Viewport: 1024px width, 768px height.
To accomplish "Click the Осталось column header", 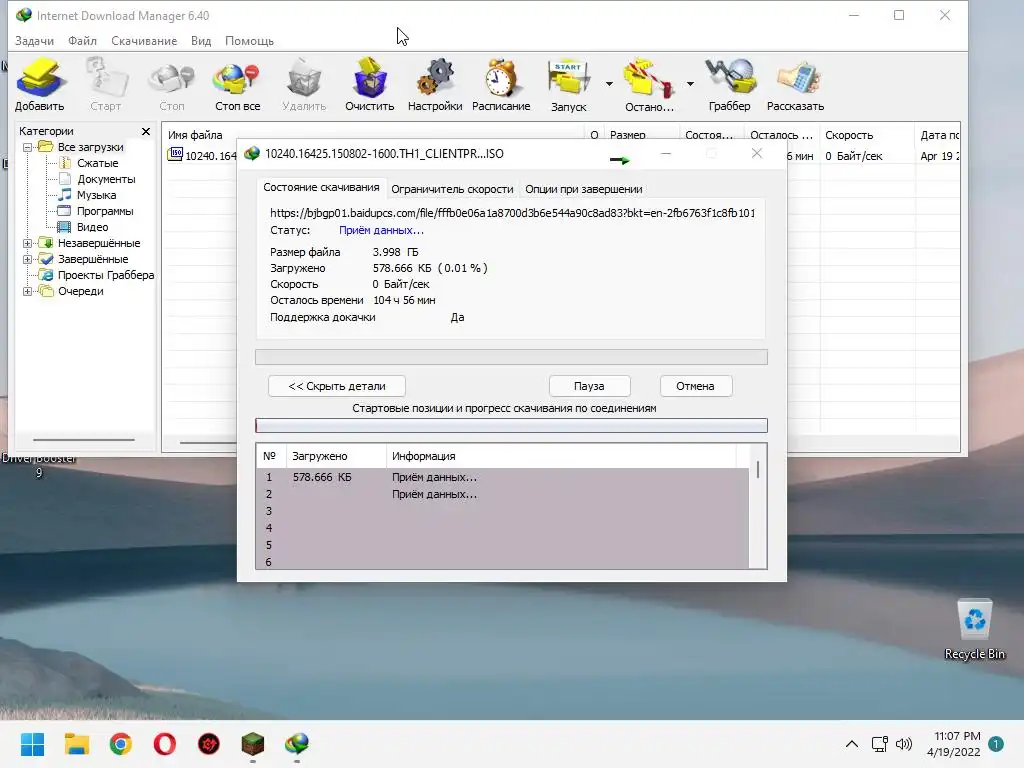I will point(782,135).
